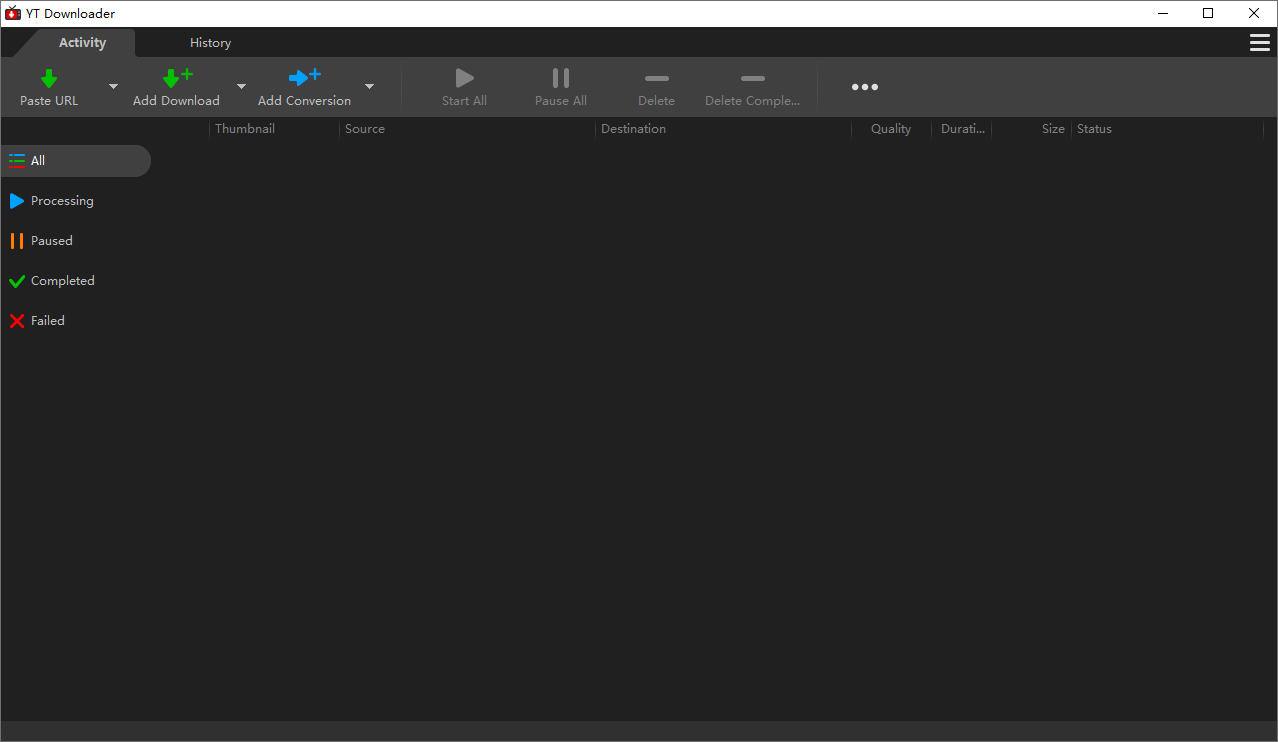Expand the Add Download dropdown arrow
Screen dimensions: 1278x742
click(241, 87)
